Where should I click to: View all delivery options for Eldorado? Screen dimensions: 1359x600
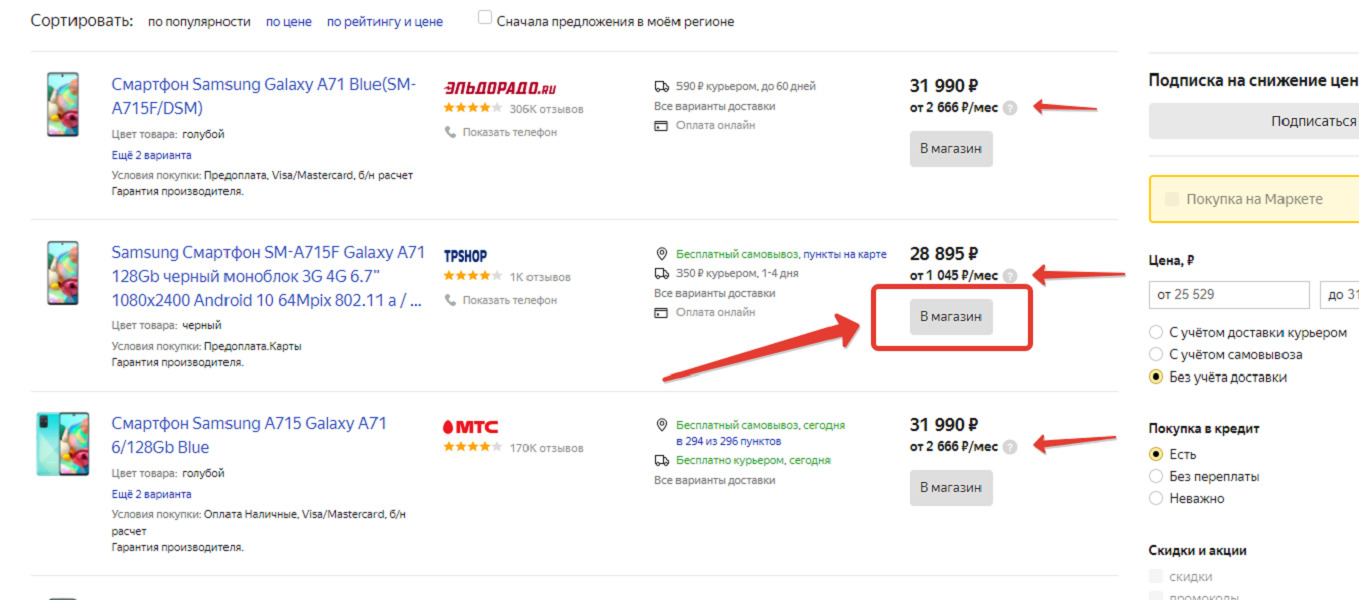point(715,106)
